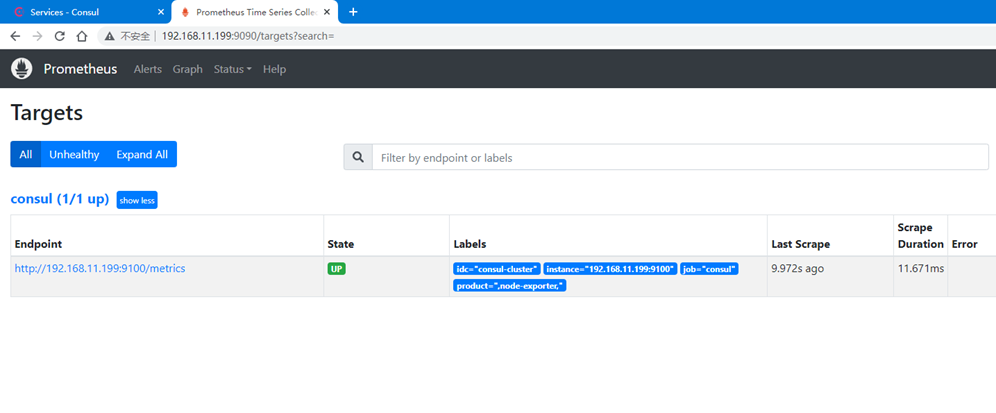Click the Targets page heading
Screen dimensions: 996x413
47,113
